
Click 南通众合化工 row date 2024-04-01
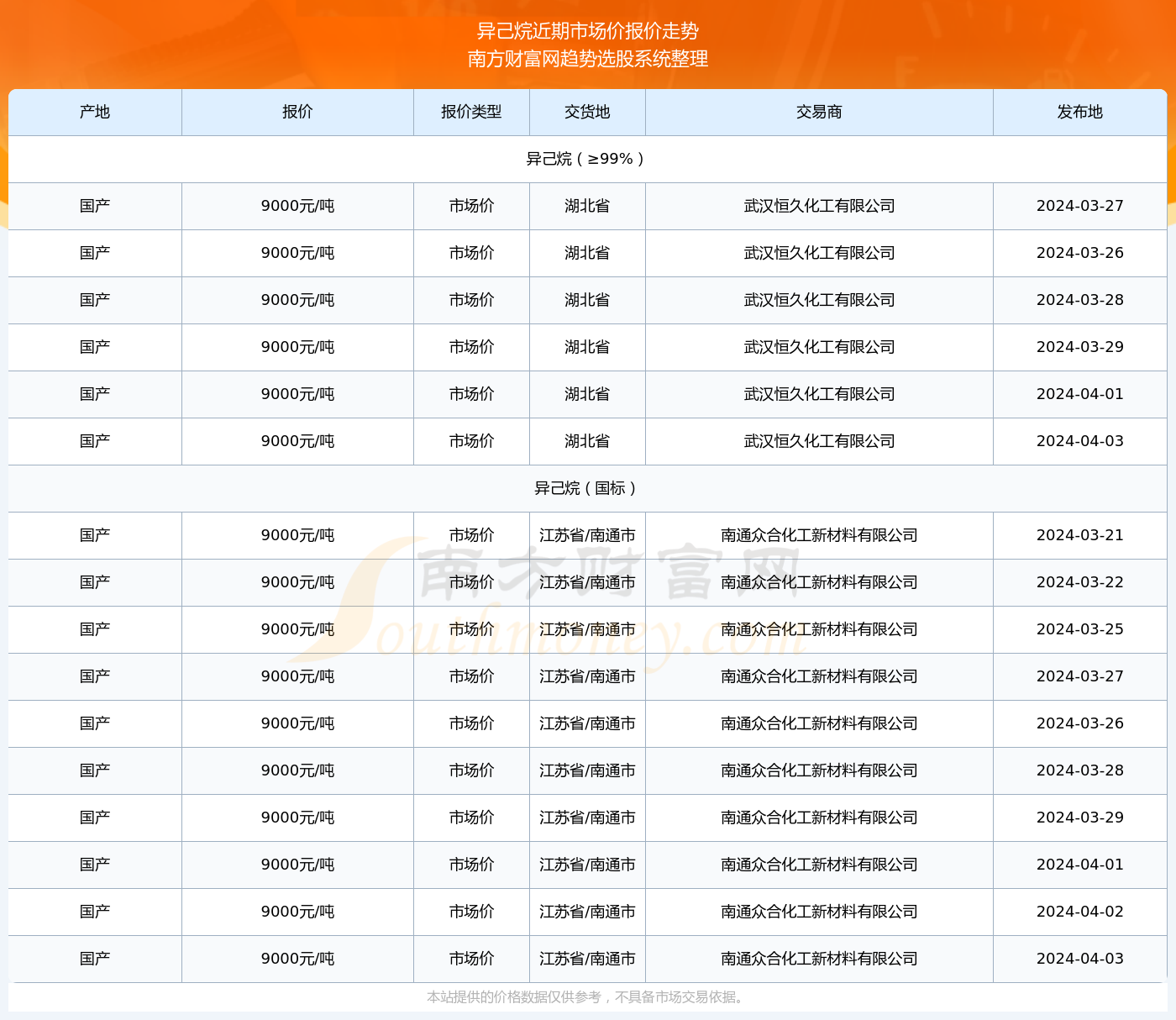(x=1080, y=865)
